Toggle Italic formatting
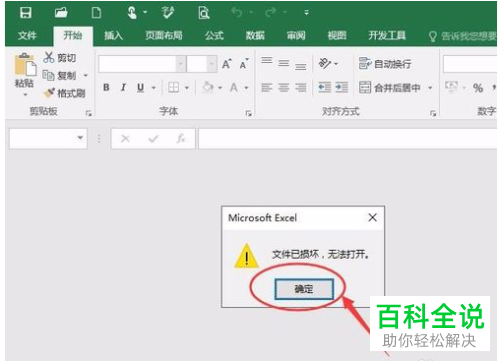Image resolution: width=500 pixels, height=361 pixels. click(x=123, y=88)
